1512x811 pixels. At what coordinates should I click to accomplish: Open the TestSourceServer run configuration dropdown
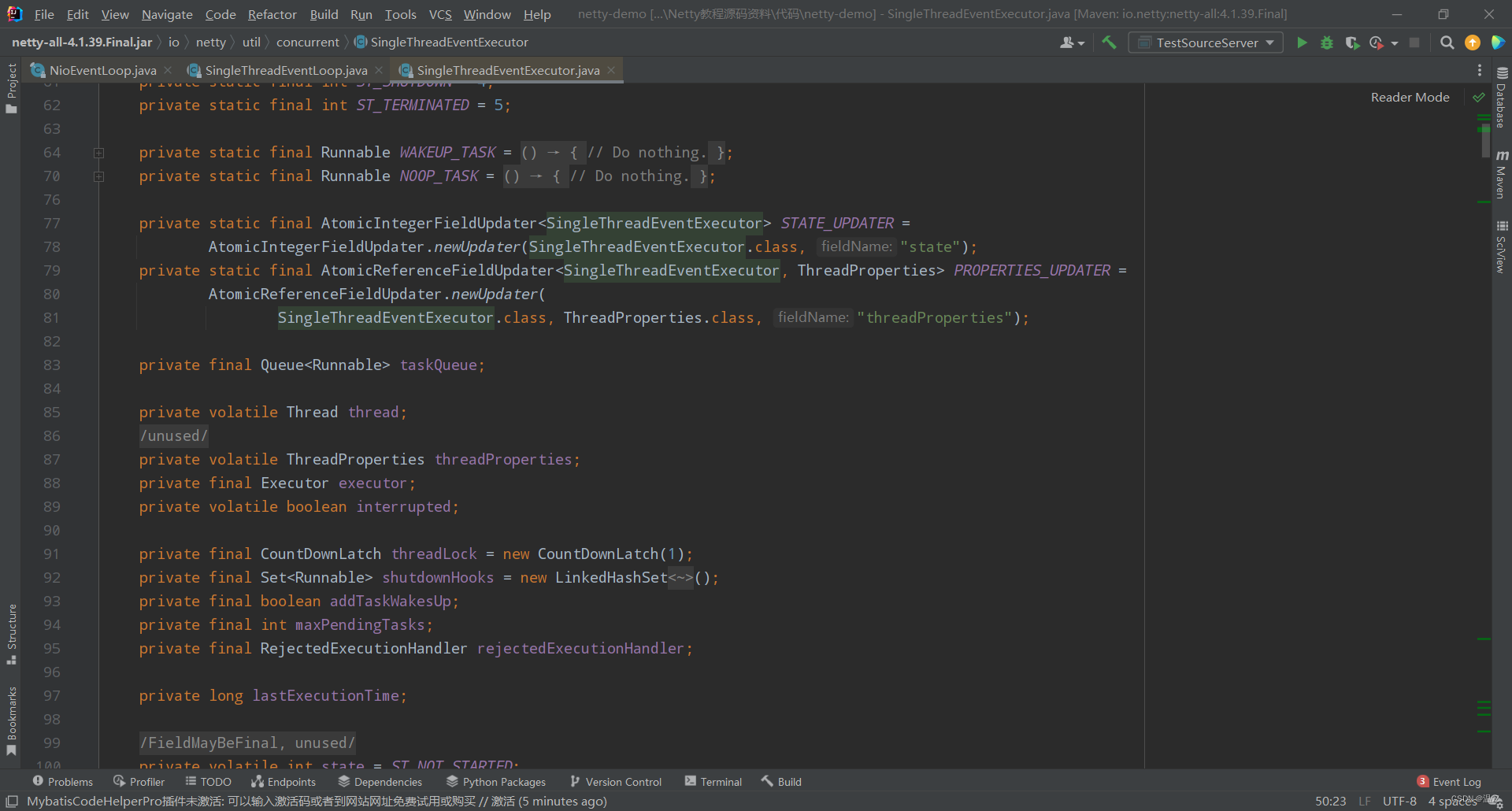(1206, 43)
